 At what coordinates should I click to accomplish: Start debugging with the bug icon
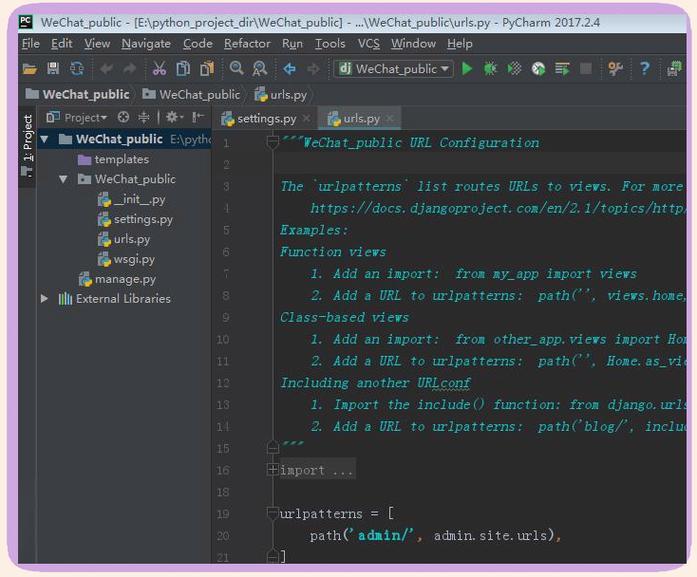[490, 68]
